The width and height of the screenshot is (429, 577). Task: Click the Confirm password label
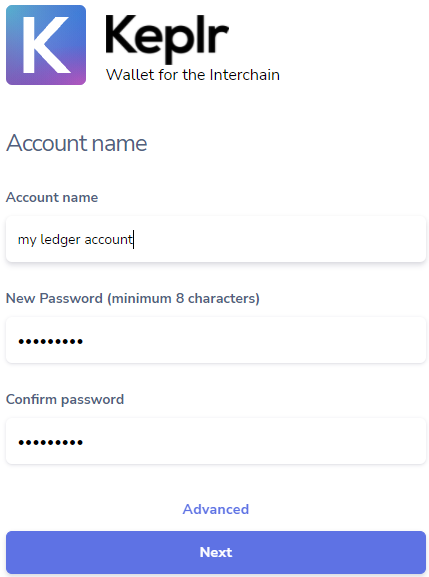(x=65, y=400)
